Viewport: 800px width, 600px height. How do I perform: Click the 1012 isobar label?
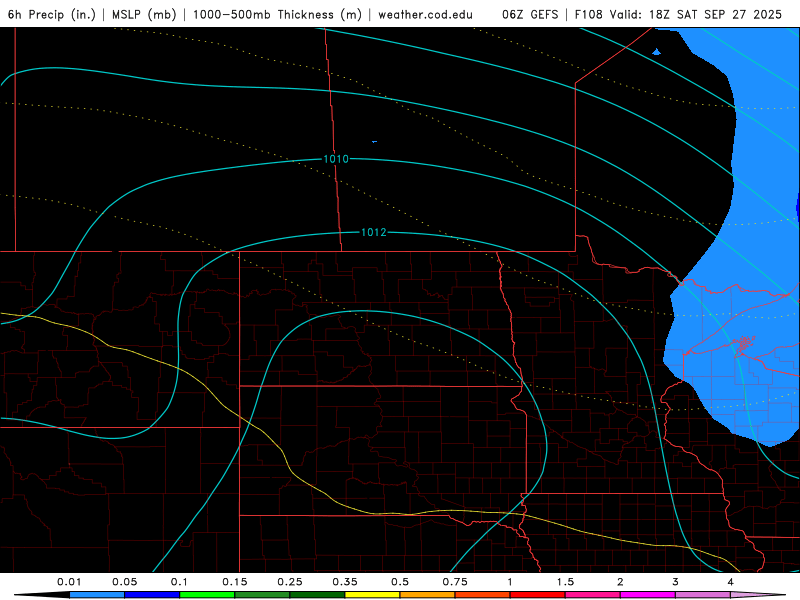(x=374, y=233)
